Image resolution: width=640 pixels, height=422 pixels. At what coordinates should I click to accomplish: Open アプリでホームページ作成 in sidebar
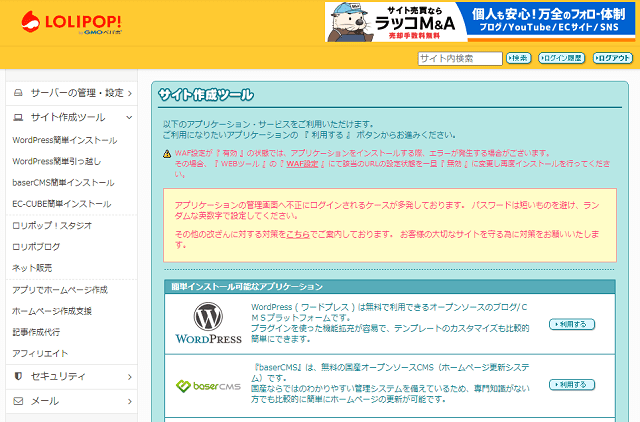(x=60, y=290)
